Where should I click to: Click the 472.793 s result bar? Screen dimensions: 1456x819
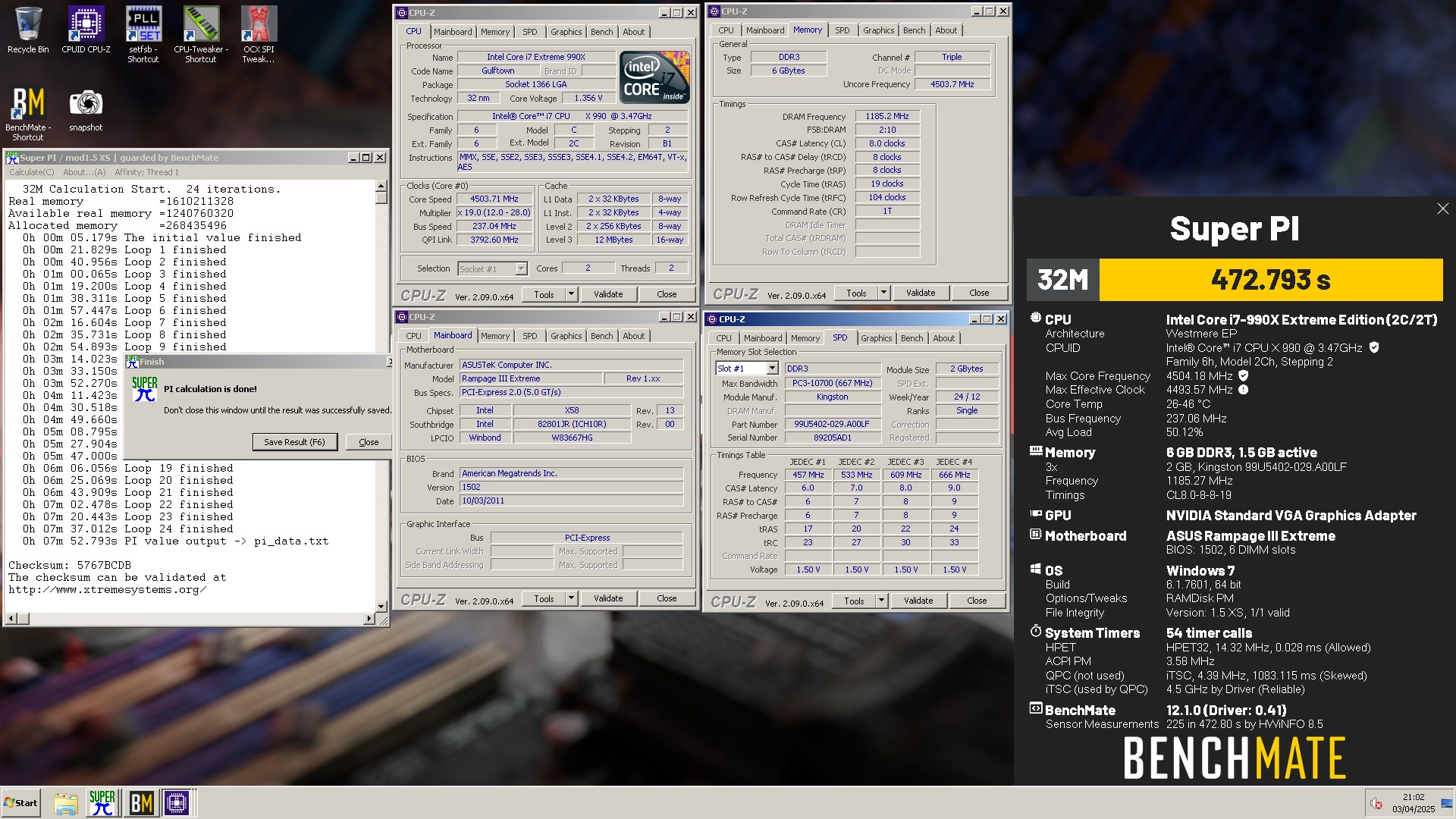click(x=1271, y=280)
